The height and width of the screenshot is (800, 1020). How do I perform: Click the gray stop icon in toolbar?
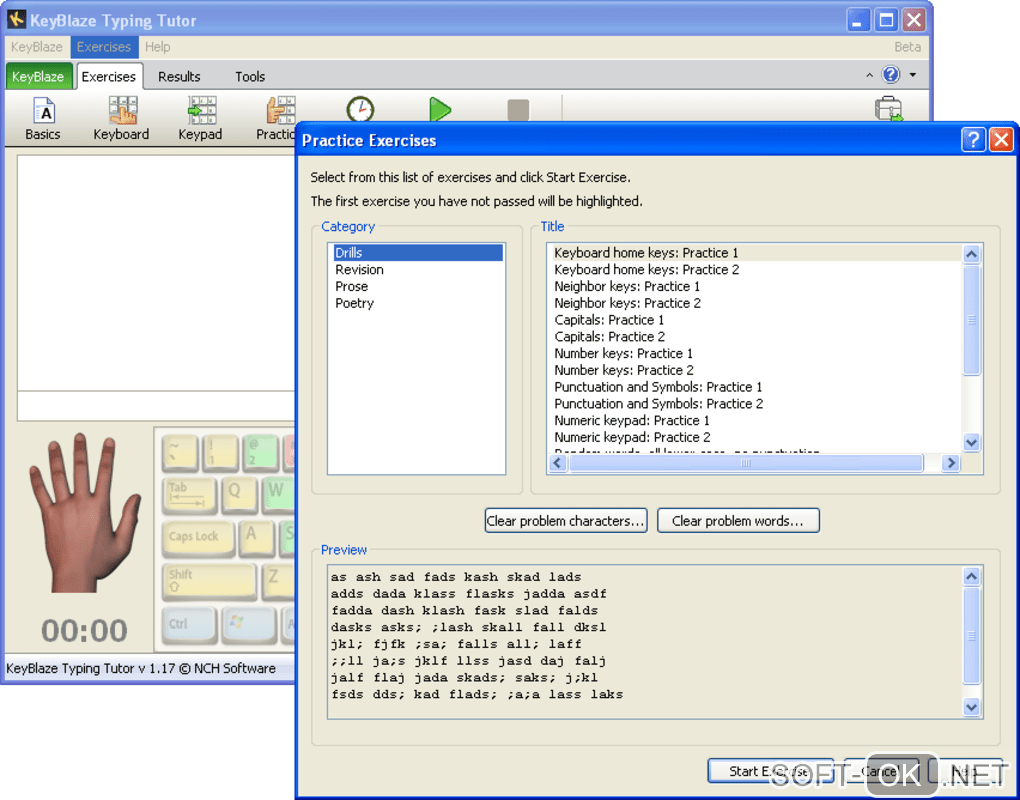[518, 109]
